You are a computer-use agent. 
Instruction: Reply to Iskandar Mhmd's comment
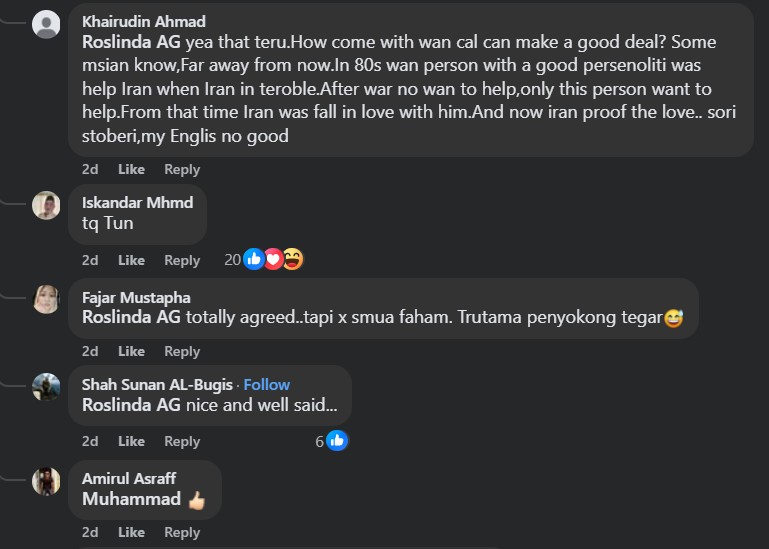tap(182, 260)
